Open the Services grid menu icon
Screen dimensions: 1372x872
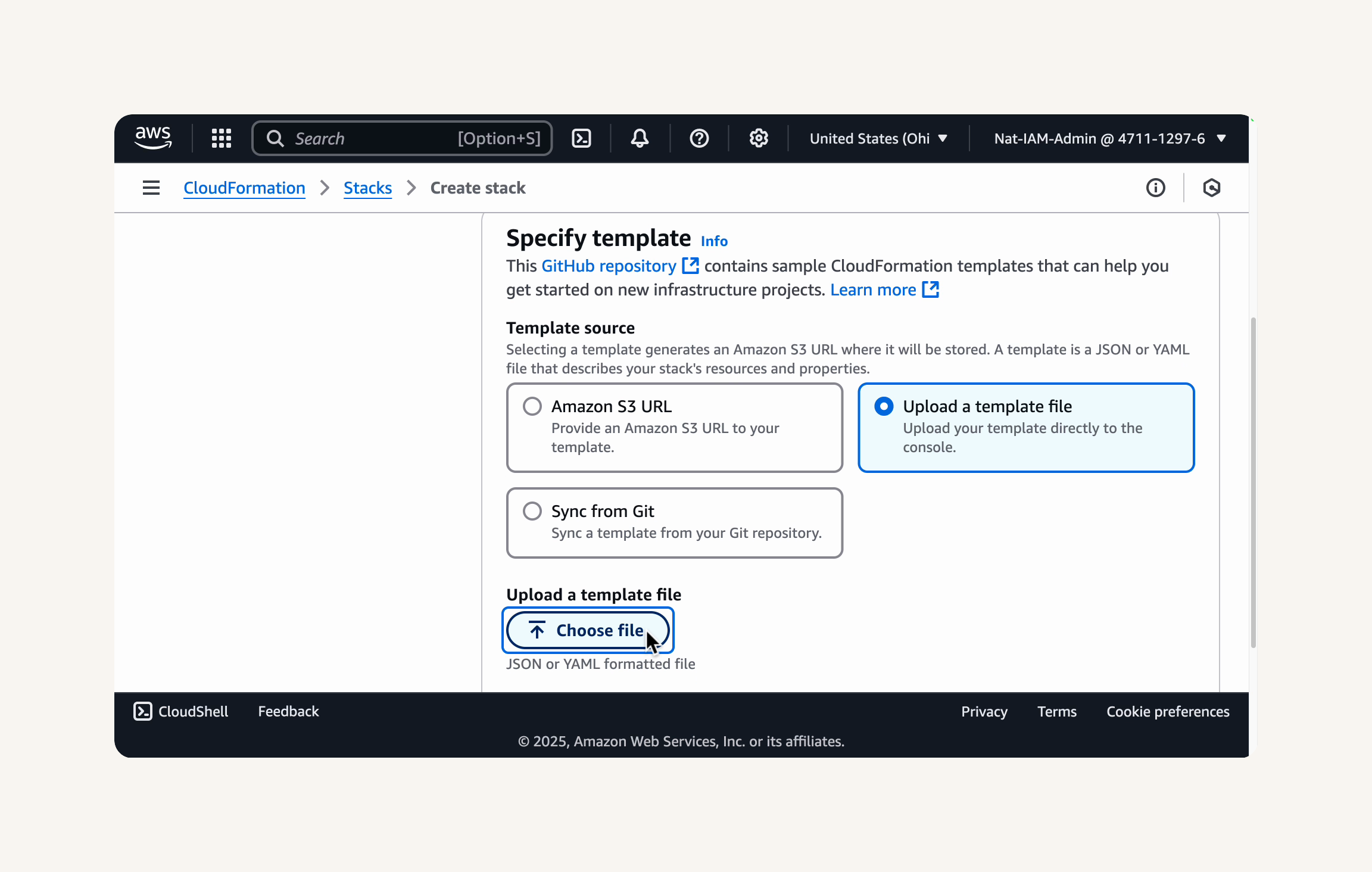coord(222,138)
